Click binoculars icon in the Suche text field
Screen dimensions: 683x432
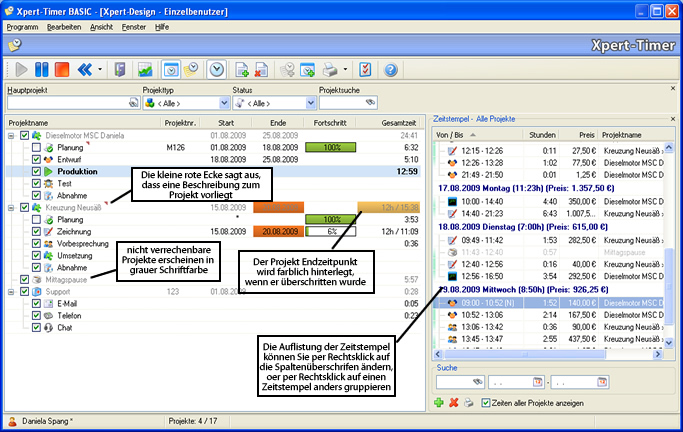[x=478, y=382]
